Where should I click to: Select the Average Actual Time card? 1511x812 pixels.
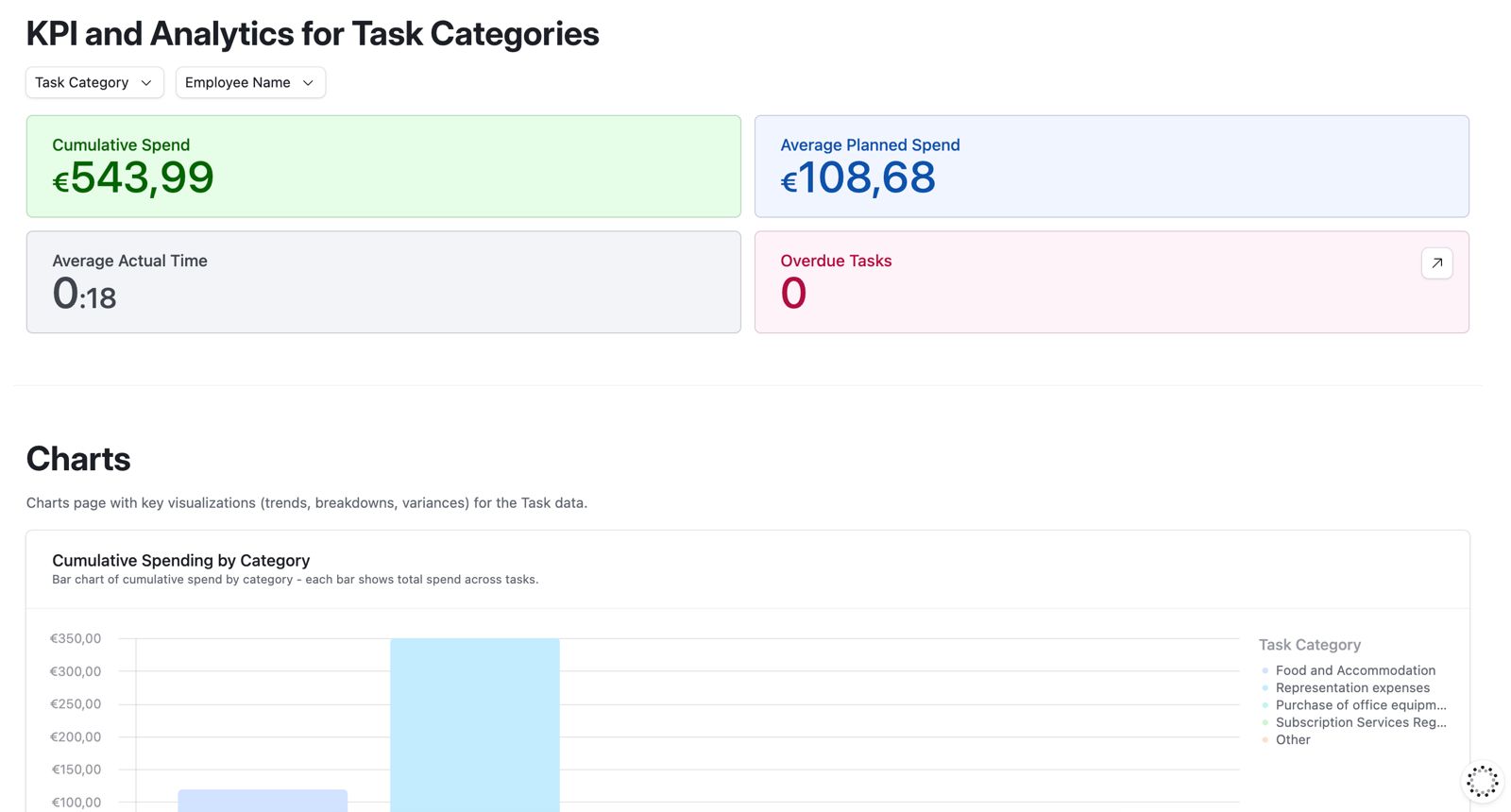pyautogui.click(x=383, y=281)
